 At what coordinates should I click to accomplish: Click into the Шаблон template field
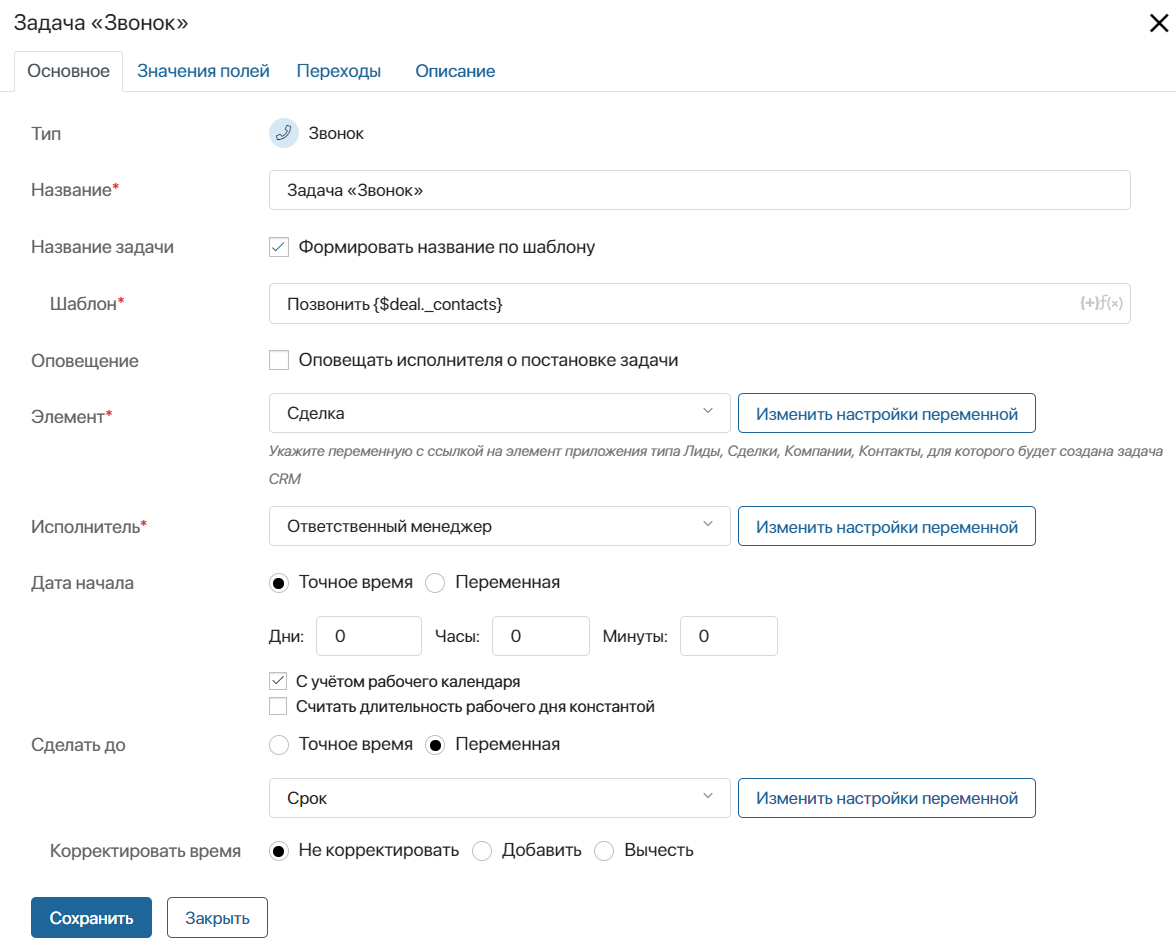(700, 304)
